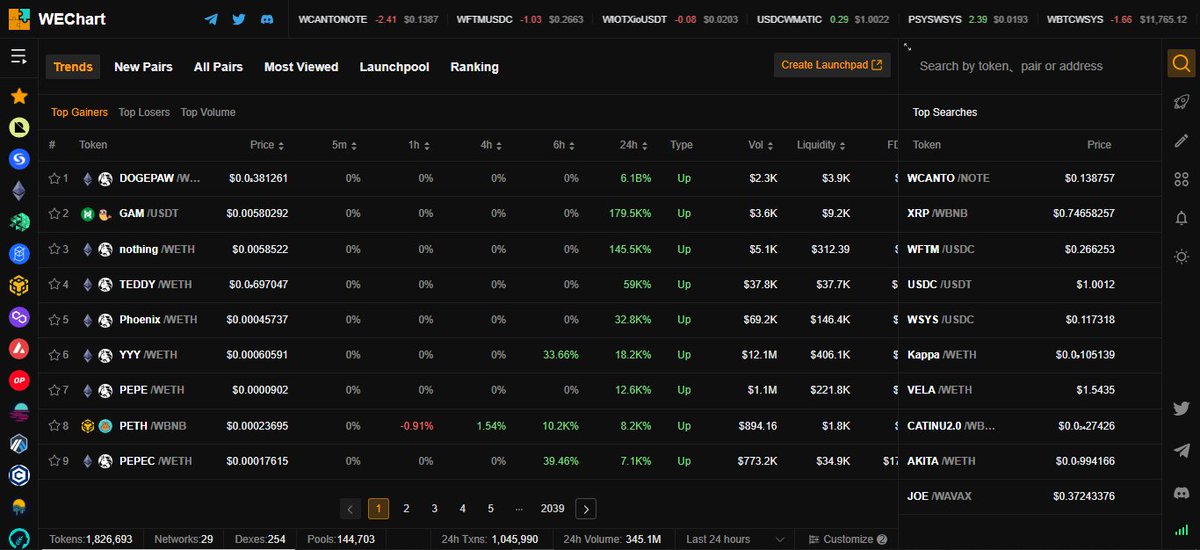
Task: Click the Customize button in status bar
Action: click(x=847, y=539)
